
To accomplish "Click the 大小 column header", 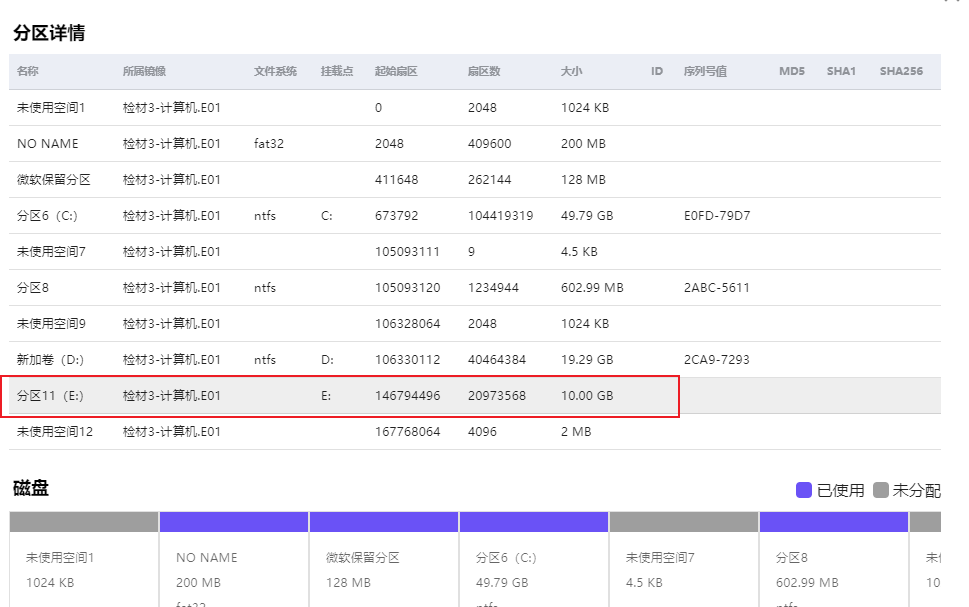I will tap(572, 72).
